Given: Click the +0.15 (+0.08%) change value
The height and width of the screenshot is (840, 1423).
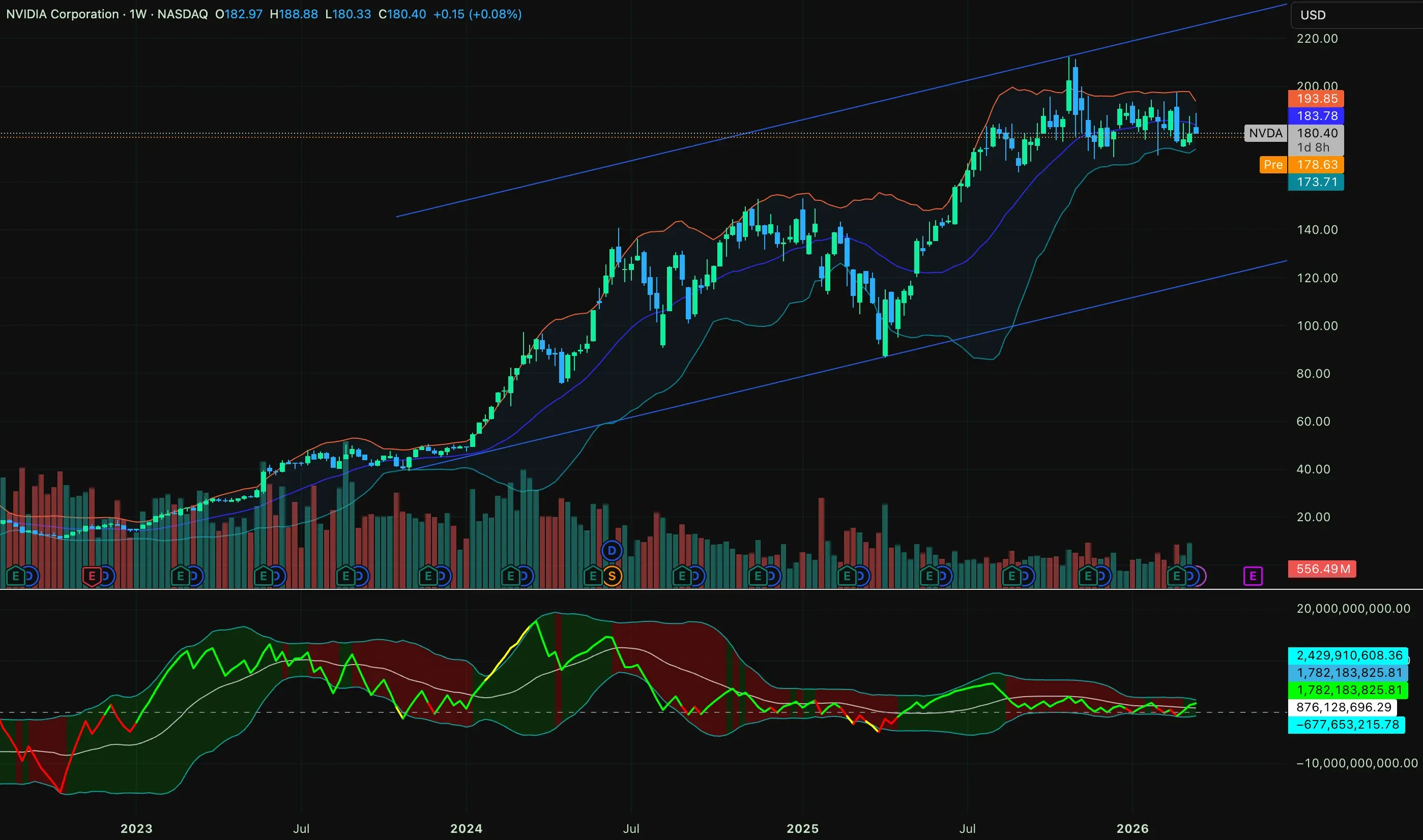Looking at the screenshot, I should point(477,14).
